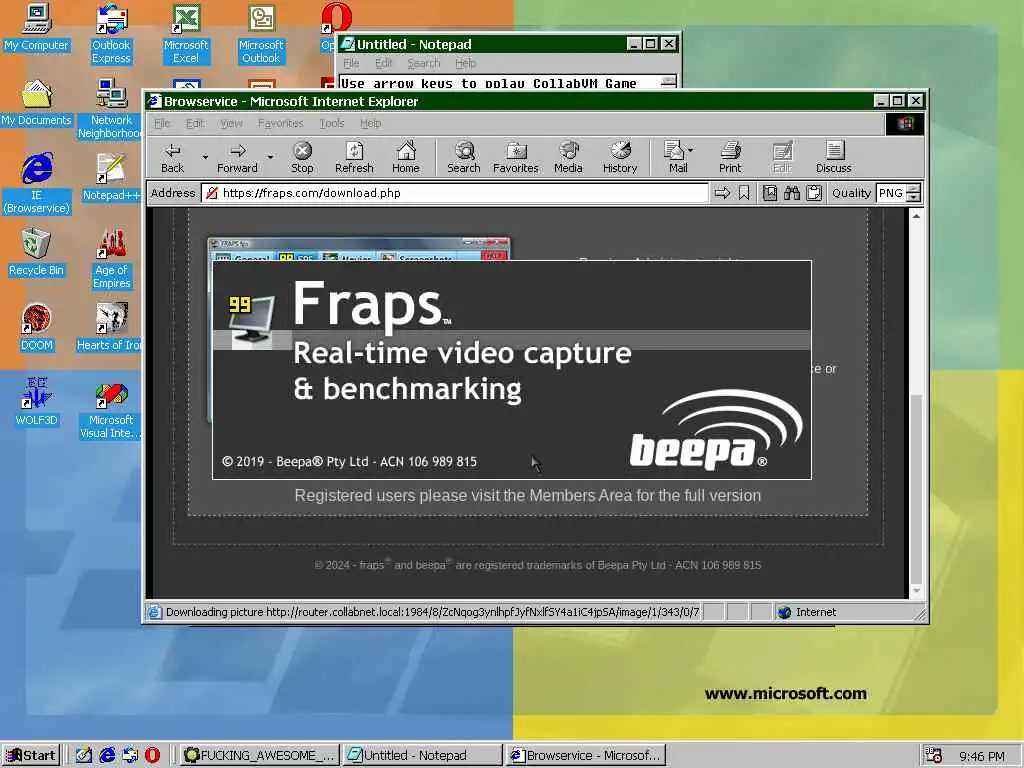Select Recycle Bin desktop icon
The image size is (1024, 768).
[36, 253]
